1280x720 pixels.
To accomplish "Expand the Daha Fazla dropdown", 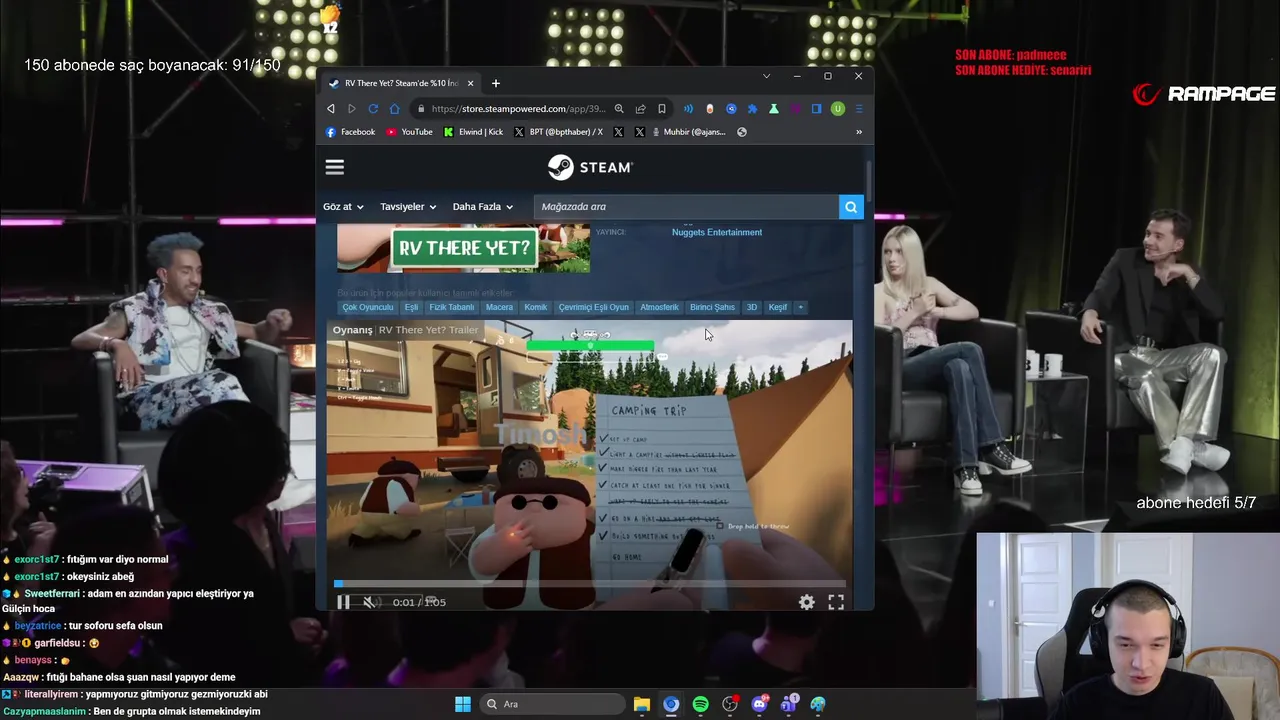I will 483,207.
